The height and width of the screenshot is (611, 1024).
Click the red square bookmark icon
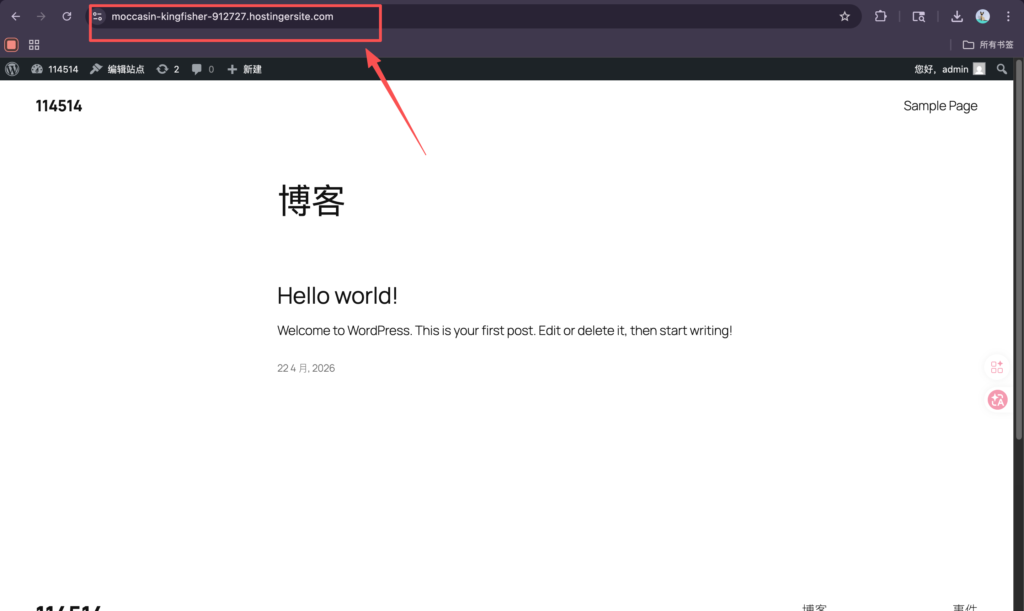click(11, 44)
